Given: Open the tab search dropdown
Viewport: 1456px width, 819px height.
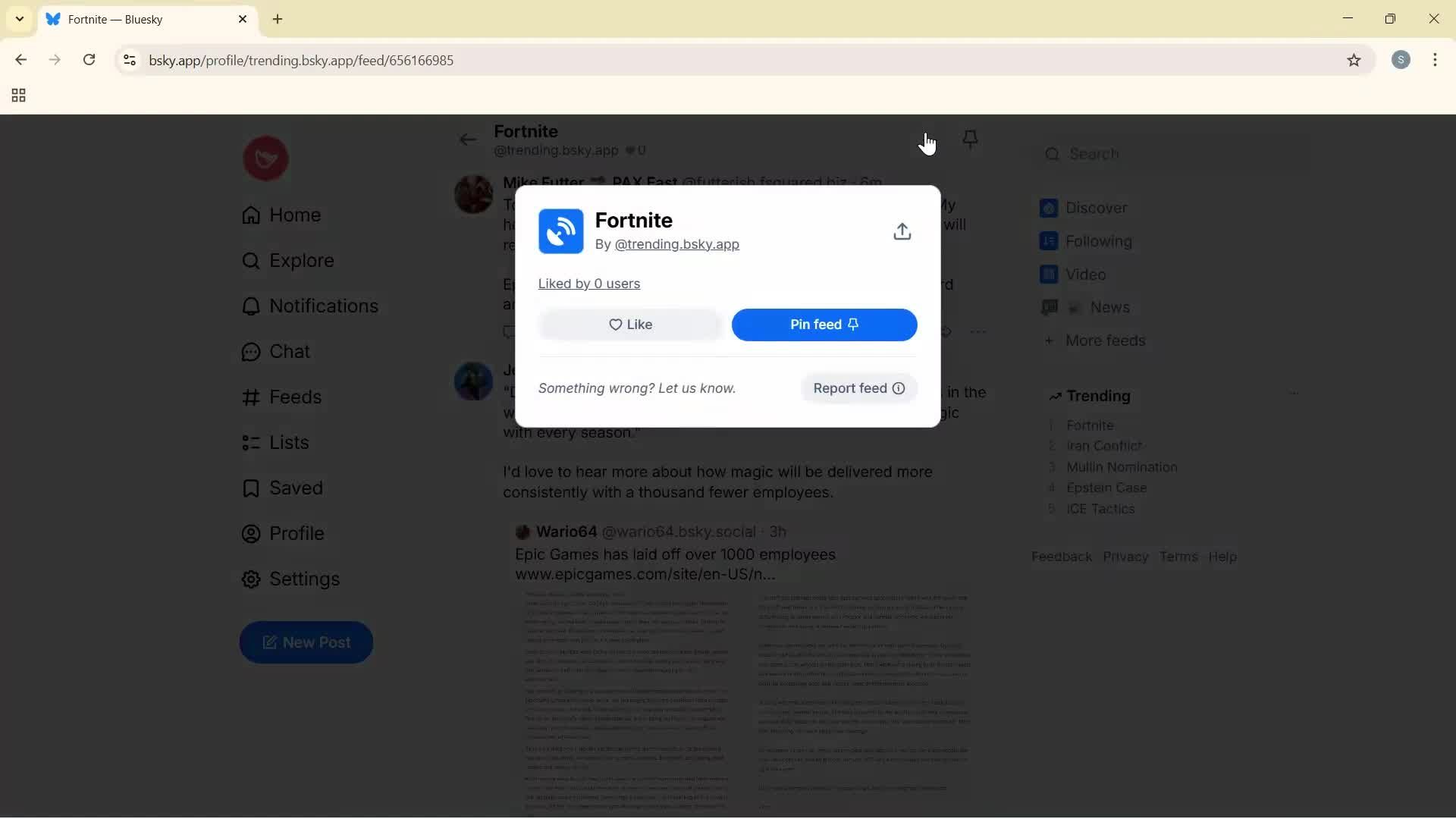Looking at the screenshot, I should [18, 19].
